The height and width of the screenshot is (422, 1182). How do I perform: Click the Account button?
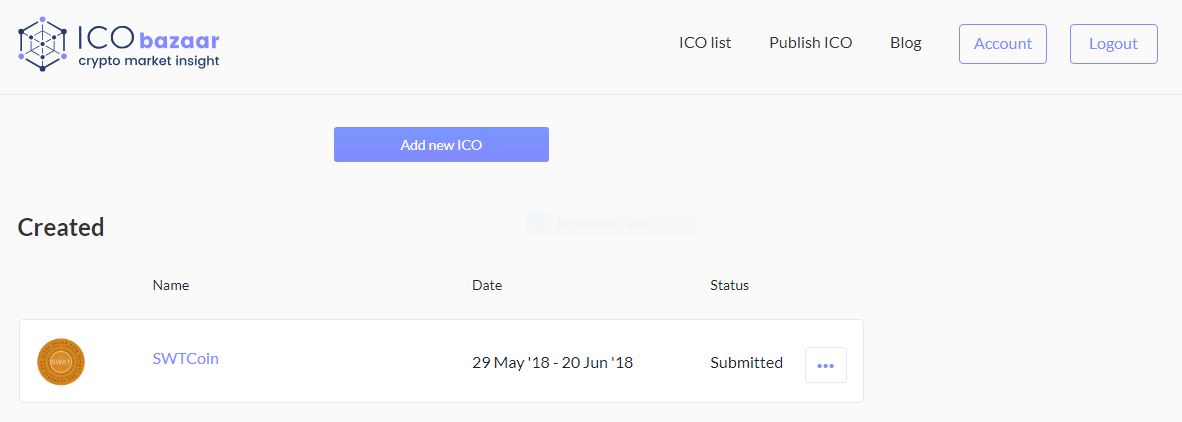point(1003,44)
